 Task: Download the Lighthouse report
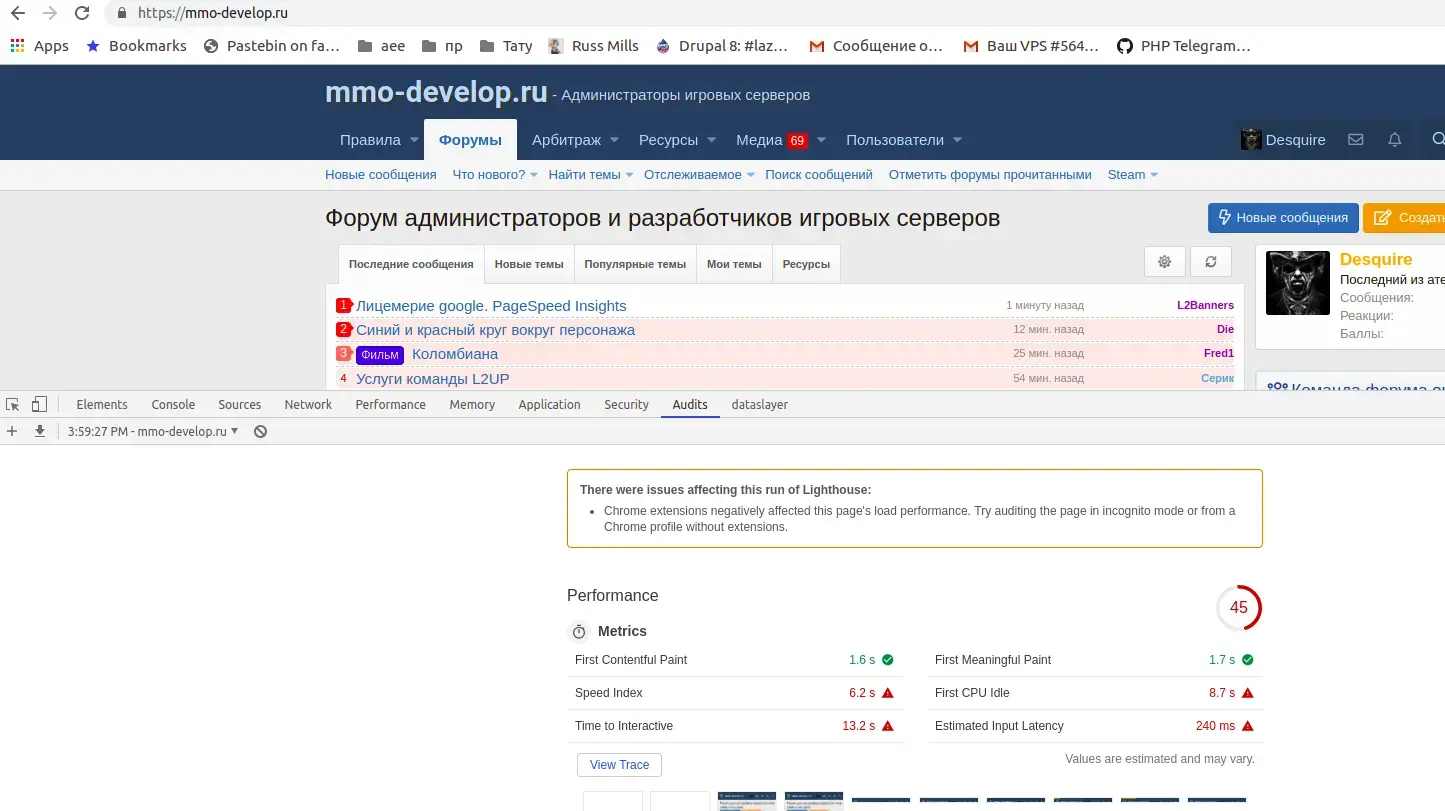[40, 431]
